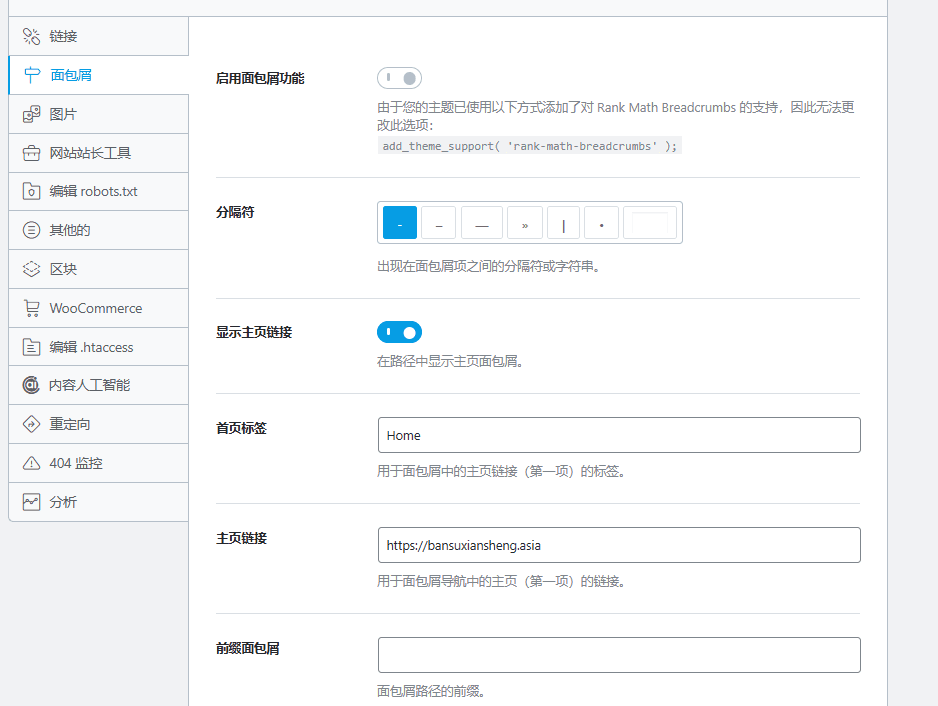This screenshot has width=938, height=706.
Task: Go to the 编辑 robots.txt tab
Action: [x=99, y=191]
